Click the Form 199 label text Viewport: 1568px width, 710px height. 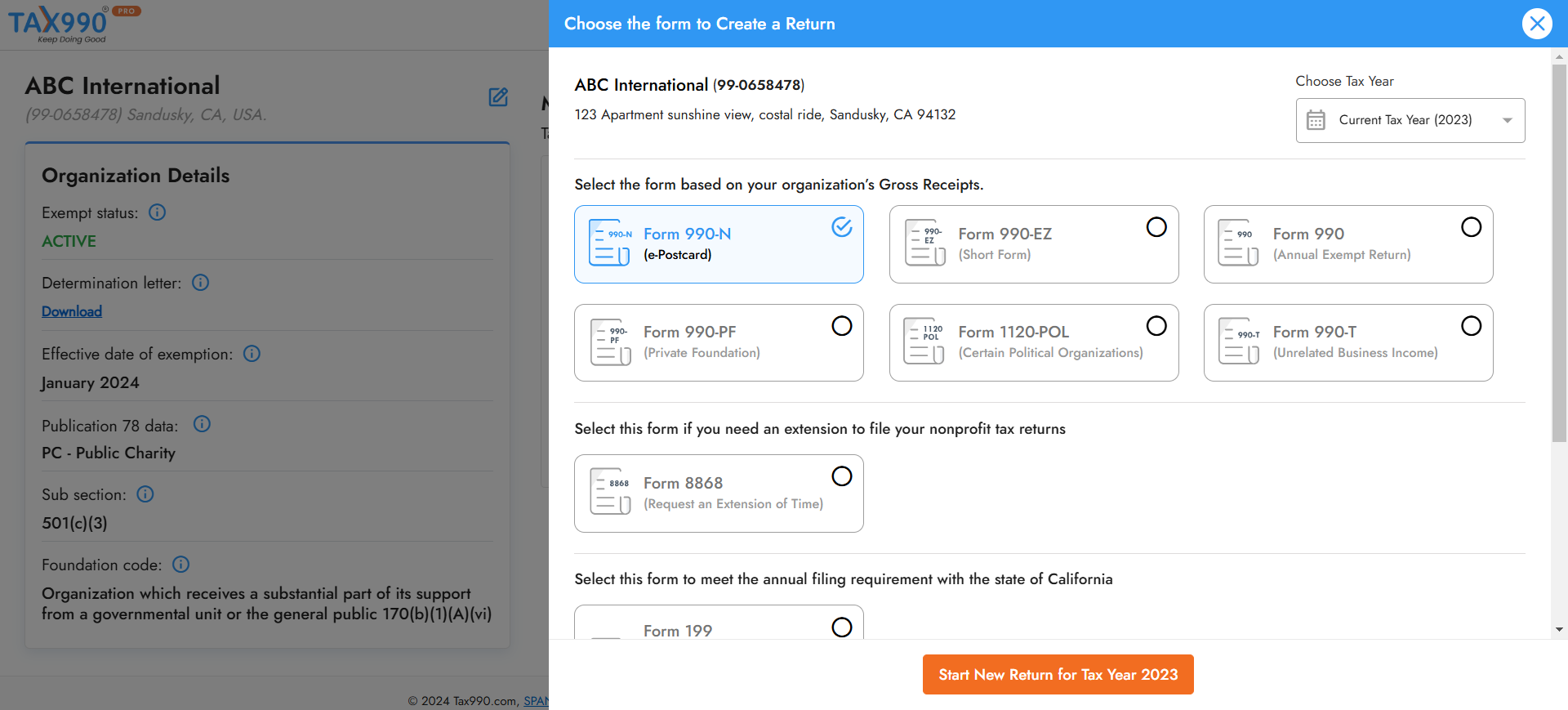[x=678, y=631]
